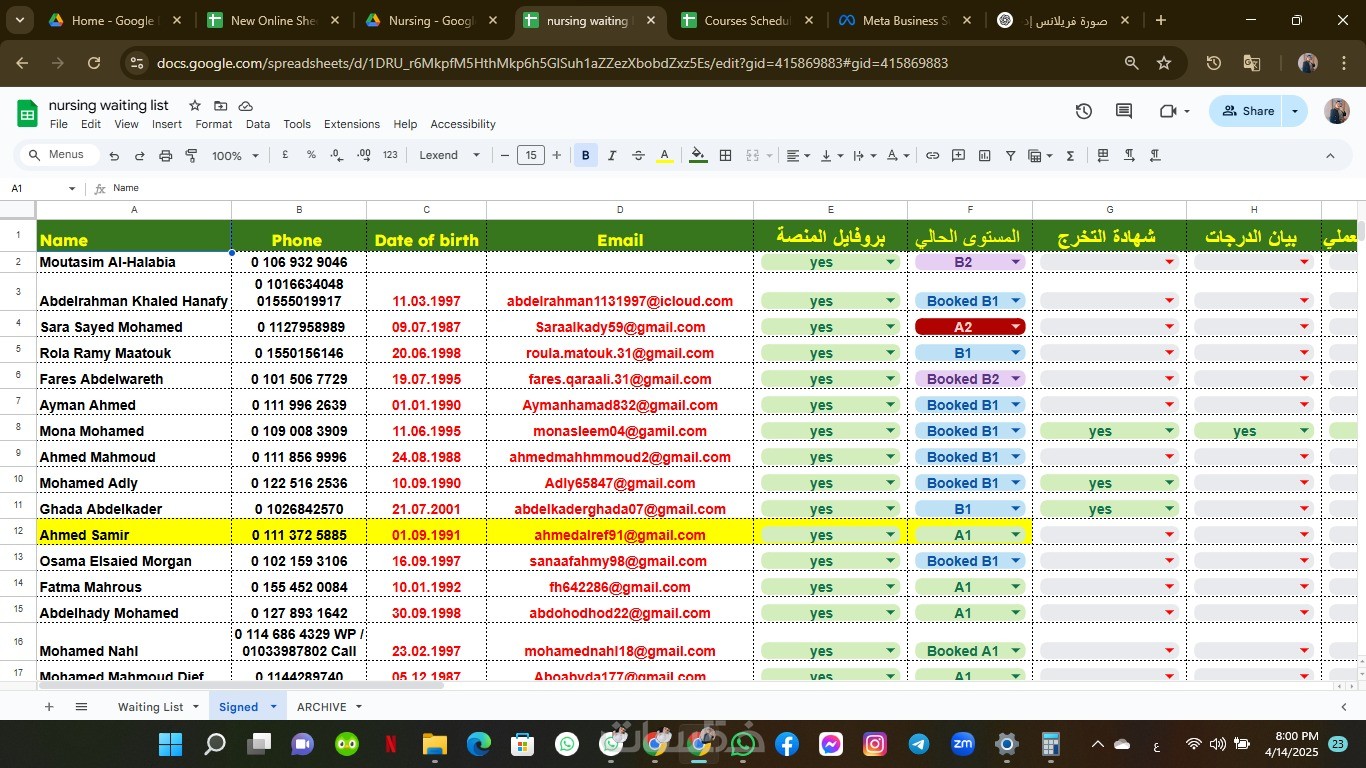Open A2 level dropdown for Sara Sayed Mohamed
This screenshot has height=768, width=1366.
tap(1016, 327)
